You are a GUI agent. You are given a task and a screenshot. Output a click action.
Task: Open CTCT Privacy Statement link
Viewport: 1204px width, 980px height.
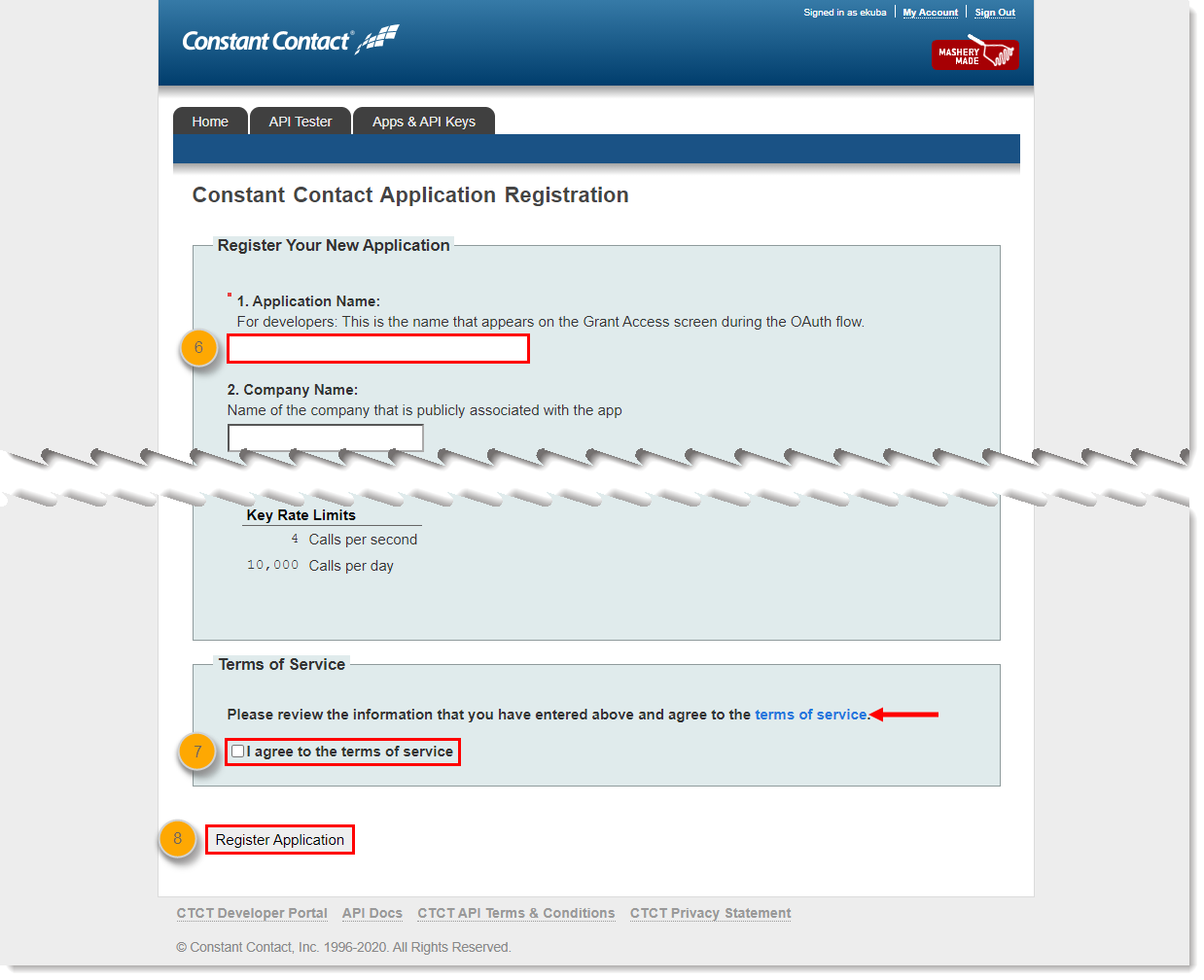711,913
